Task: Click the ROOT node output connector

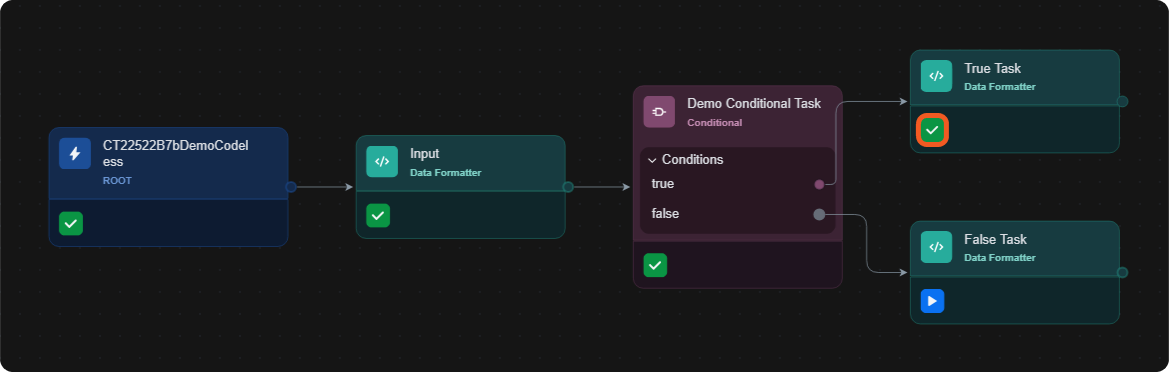Action: (291, 187)
